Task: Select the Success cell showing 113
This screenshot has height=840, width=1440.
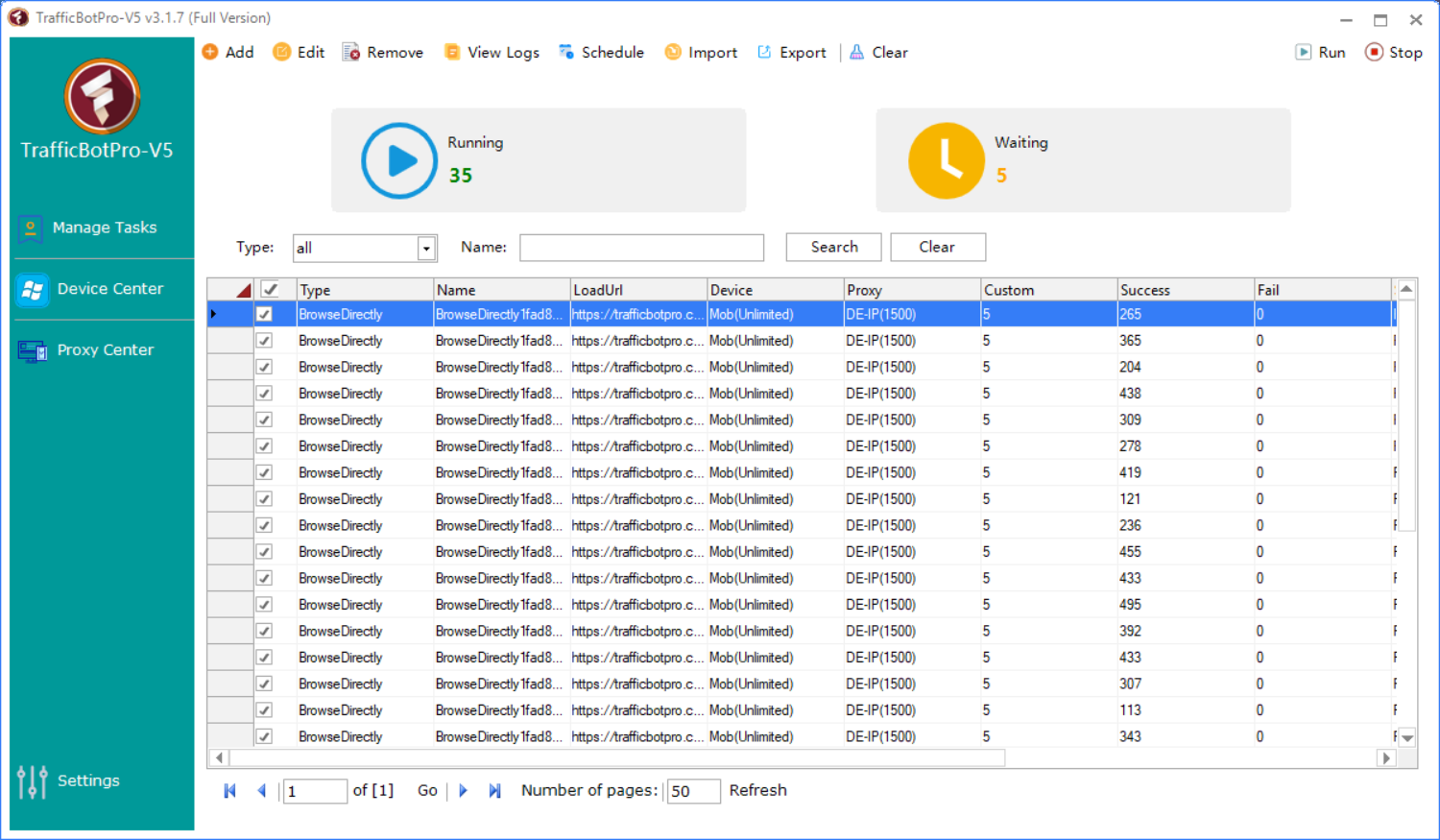Action: (1185, 710)
